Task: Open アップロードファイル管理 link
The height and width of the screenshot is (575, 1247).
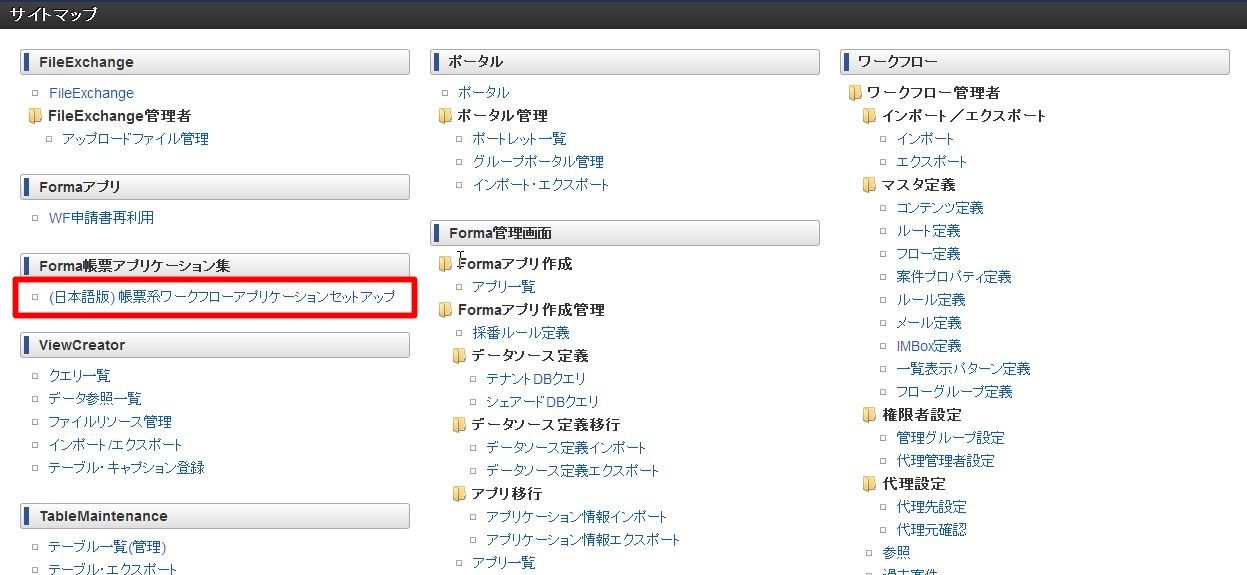Action: (135, 139)
